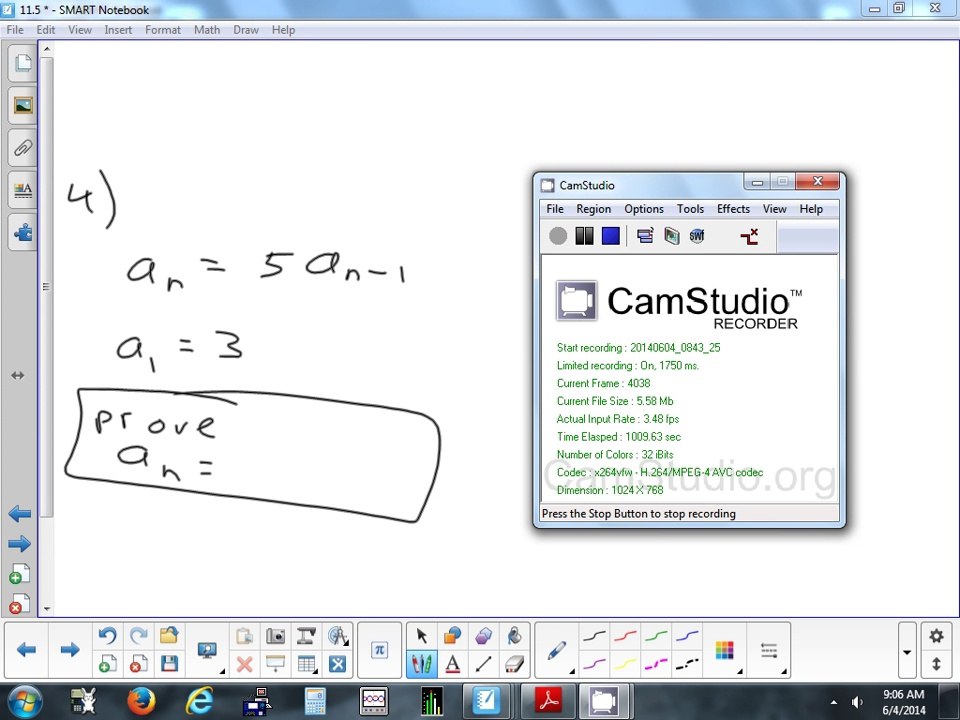960x720 pixels.
Task: Open the line style dropdown
Action: point(770,650)
